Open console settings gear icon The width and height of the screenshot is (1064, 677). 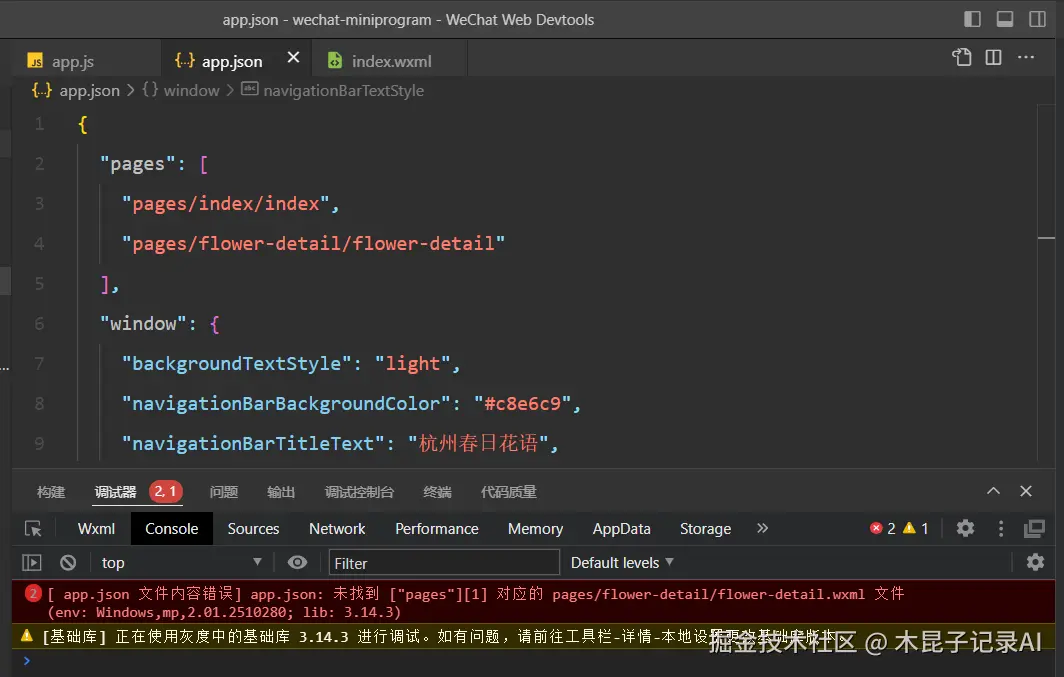click(x=1035, y=562)
